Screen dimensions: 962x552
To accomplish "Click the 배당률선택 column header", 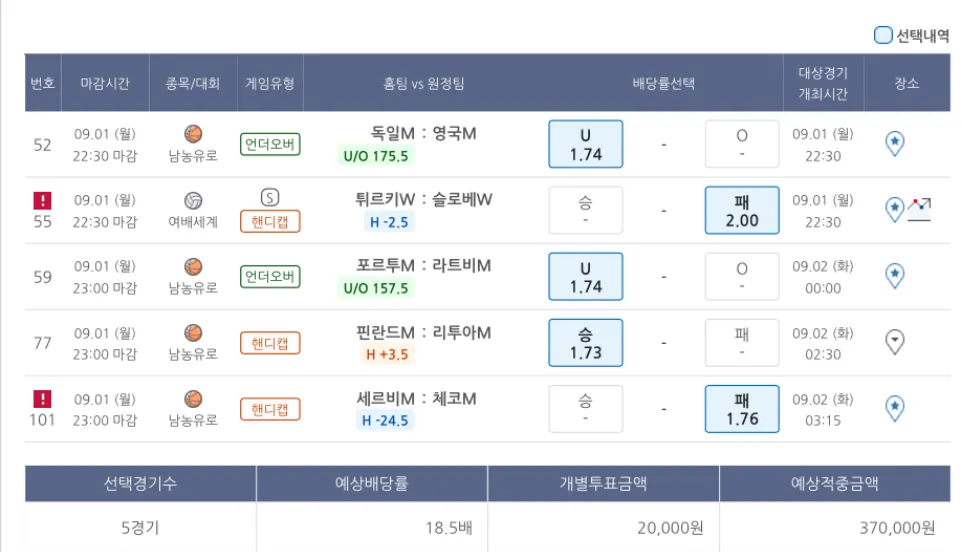I will point(663,83).
